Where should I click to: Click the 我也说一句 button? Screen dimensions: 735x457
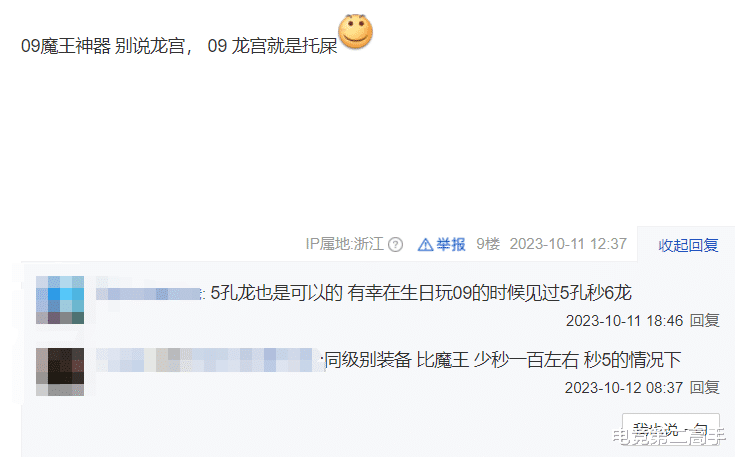(671, 429)
